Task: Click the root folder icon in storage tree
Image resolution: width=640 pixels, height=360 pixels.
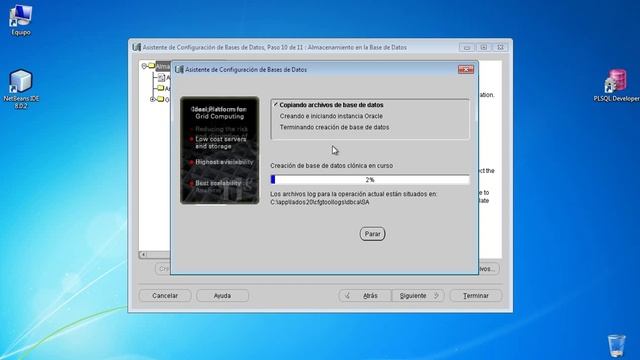Action: [151, 66]
